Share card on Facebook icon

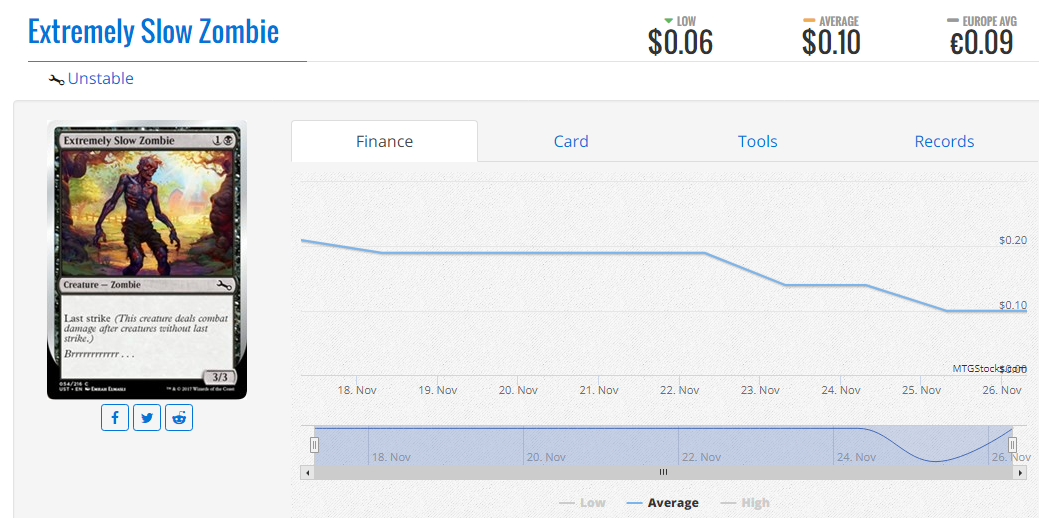[x=115, y=417]
